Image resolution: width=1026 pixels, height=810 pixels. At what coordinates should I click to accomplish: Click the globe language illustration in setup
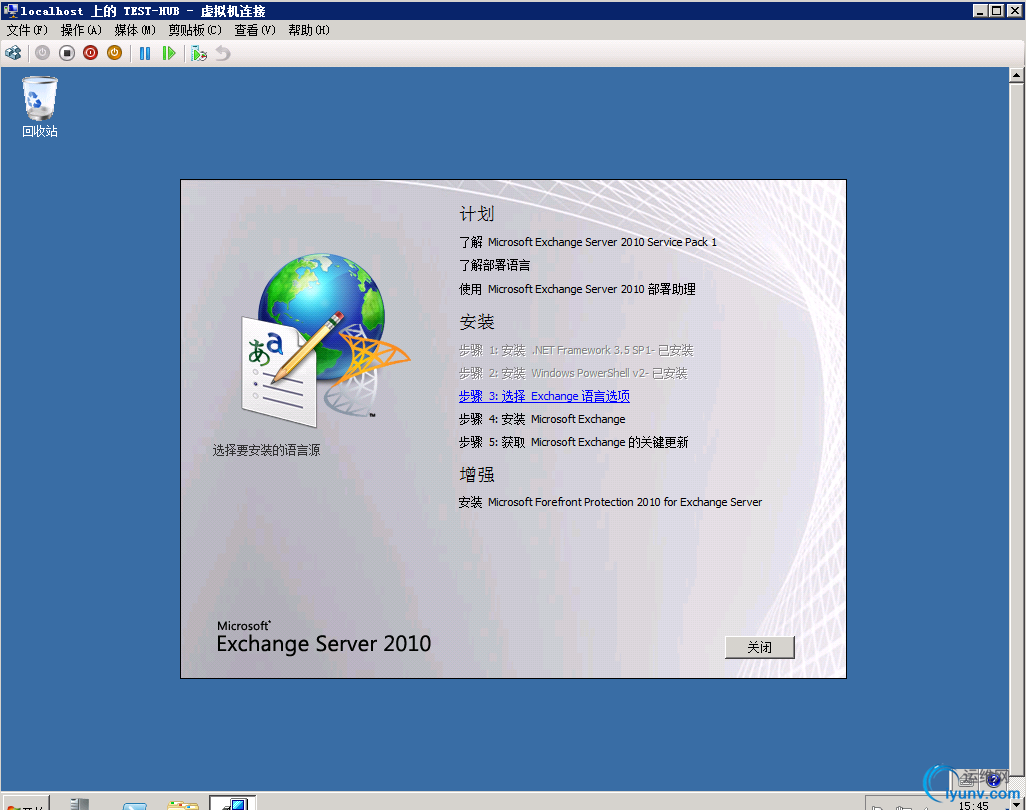click(x=326, y=340)
